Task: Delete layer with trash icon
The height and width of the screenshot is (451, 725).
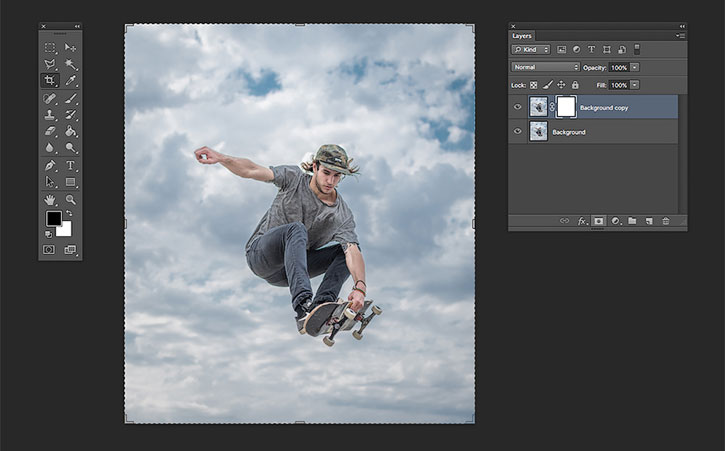Action: click(x=666, y=221)
